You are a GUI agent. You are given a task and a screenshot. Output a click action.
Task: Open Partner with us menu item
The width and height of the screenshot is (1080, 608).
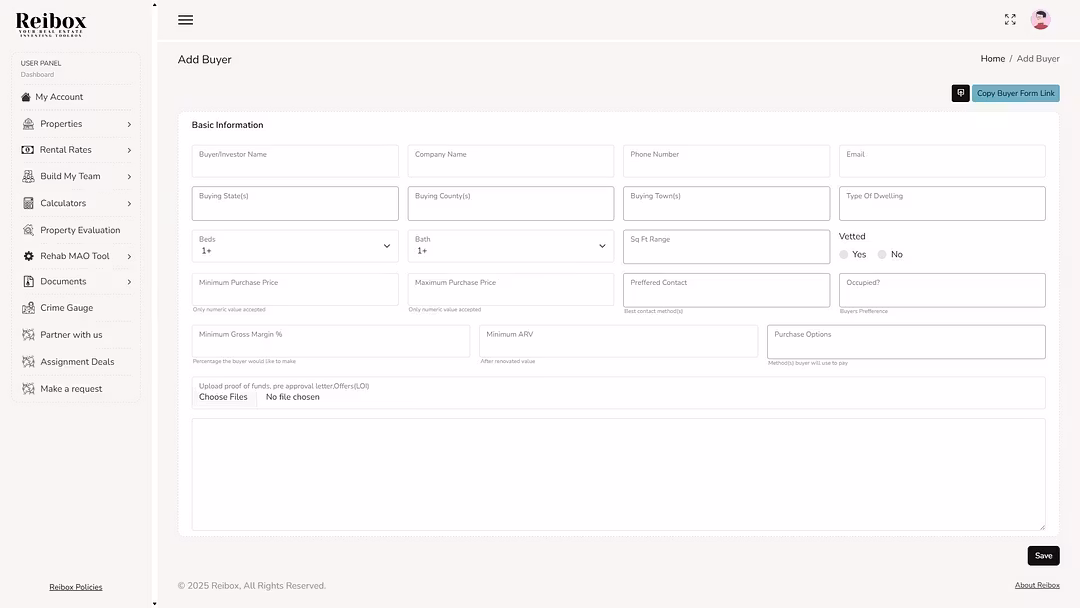[x=71, y=335]
